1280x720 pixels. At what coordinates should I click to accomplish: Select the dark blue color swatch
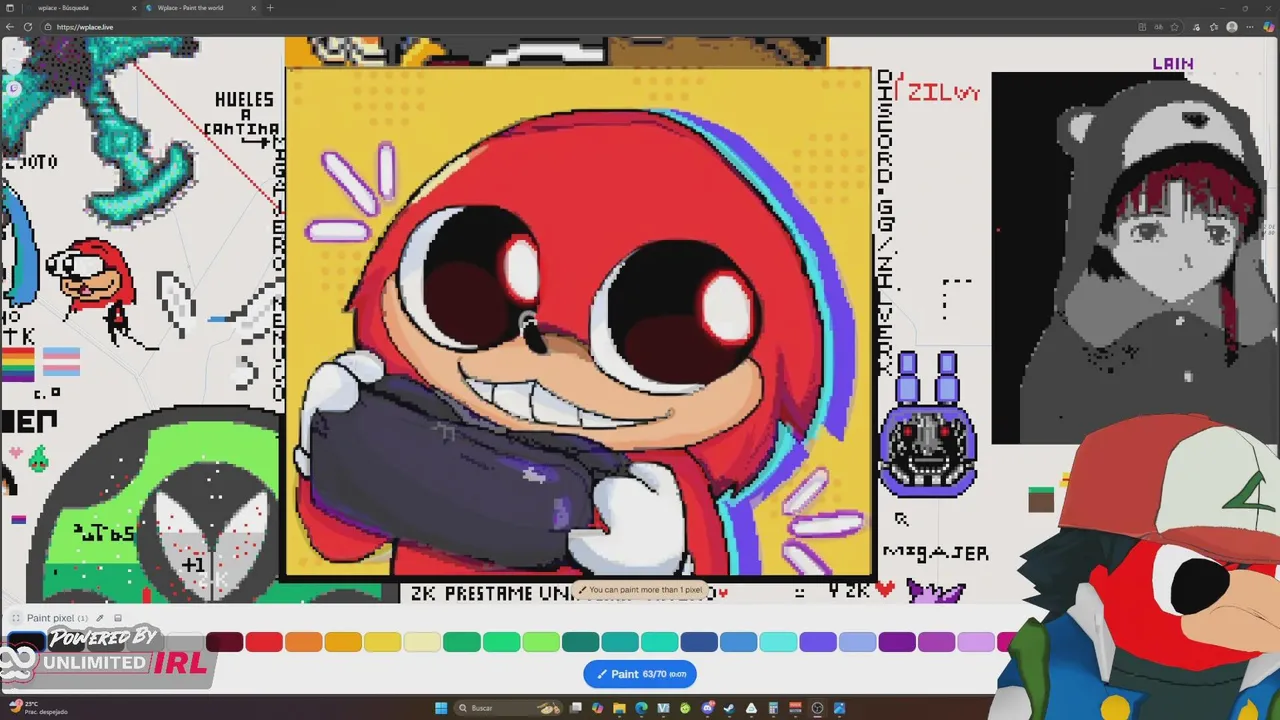click(x=699, y=642)
